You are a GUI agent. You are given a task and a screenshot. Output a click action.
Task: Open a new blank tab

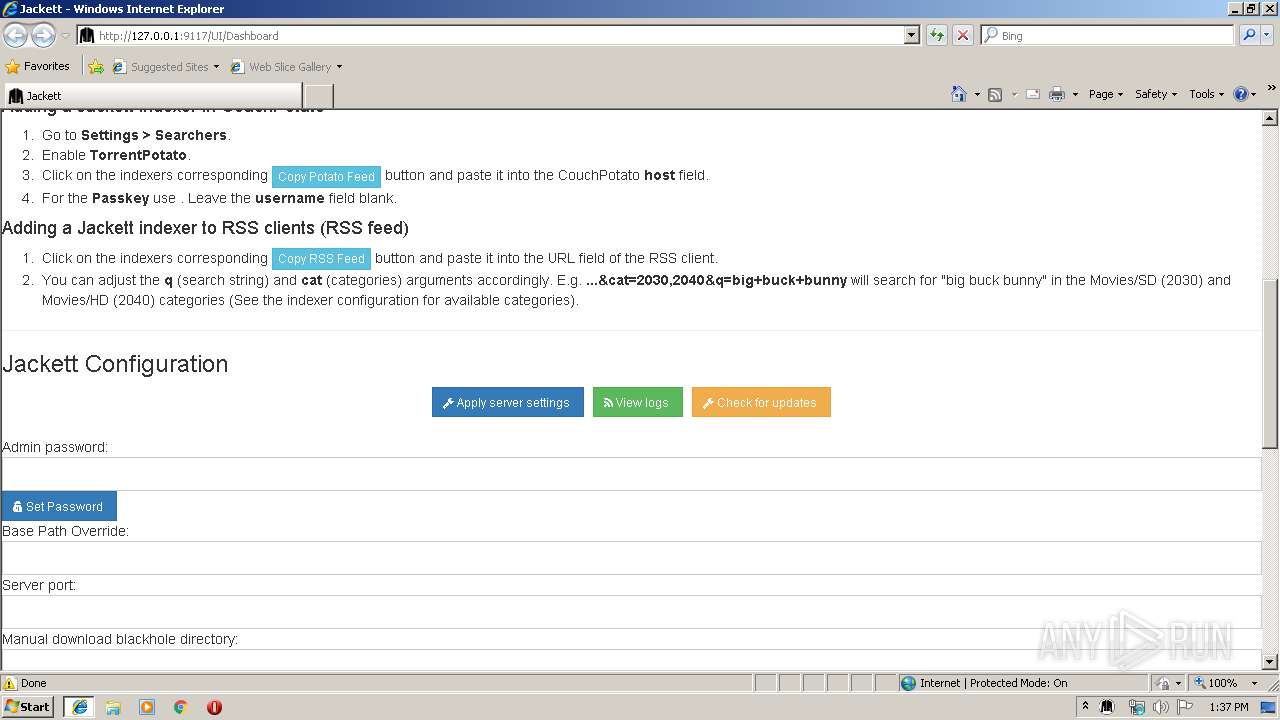tap(318, 96)
